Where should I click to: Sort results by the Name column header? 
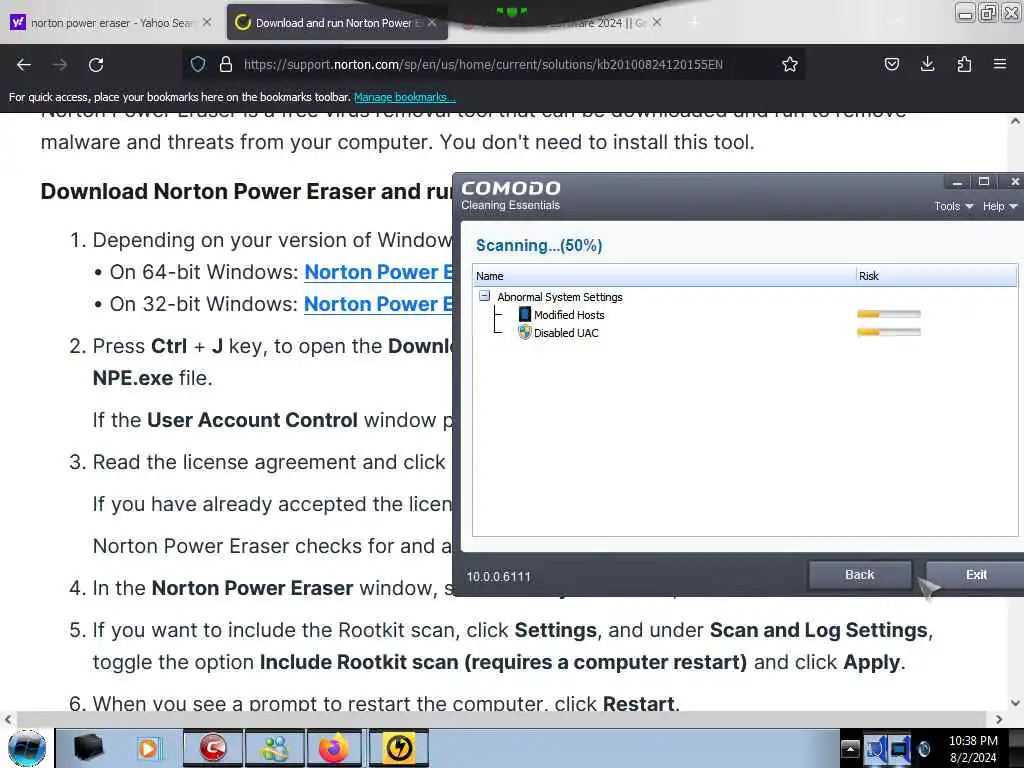(664, 276)
